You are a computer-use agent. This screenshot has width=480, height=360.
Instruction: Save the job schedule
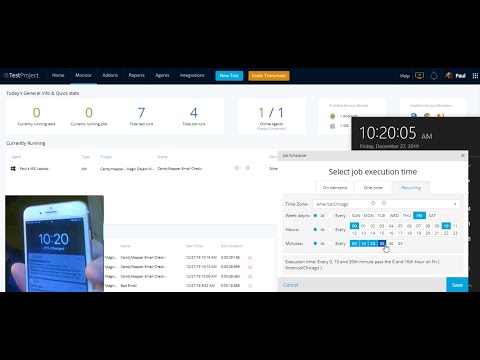tap(457, 285)
